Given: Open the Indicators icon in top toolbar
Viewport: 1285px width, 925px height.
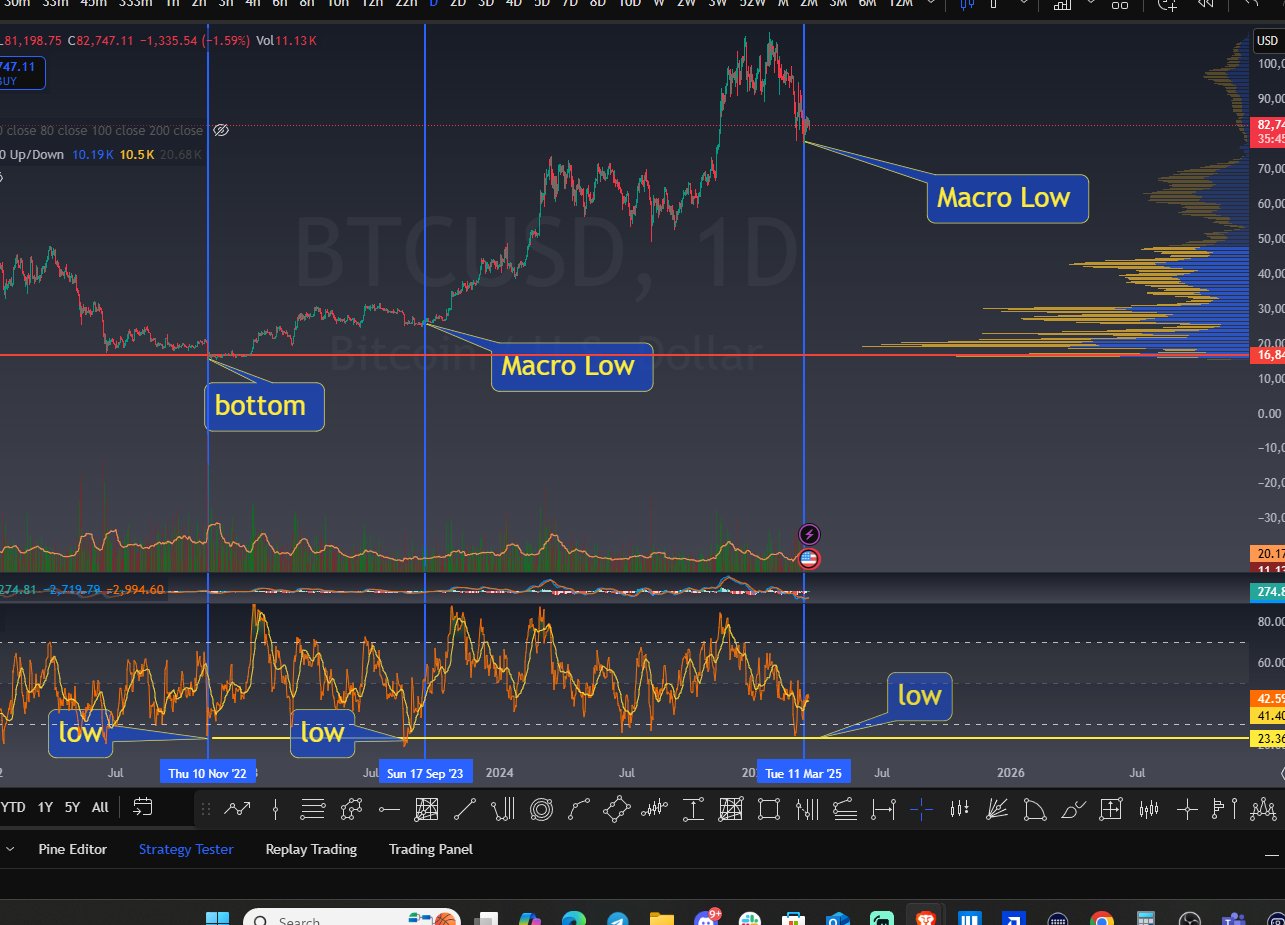Looking at the screenshot, I should pos(1062,4).
